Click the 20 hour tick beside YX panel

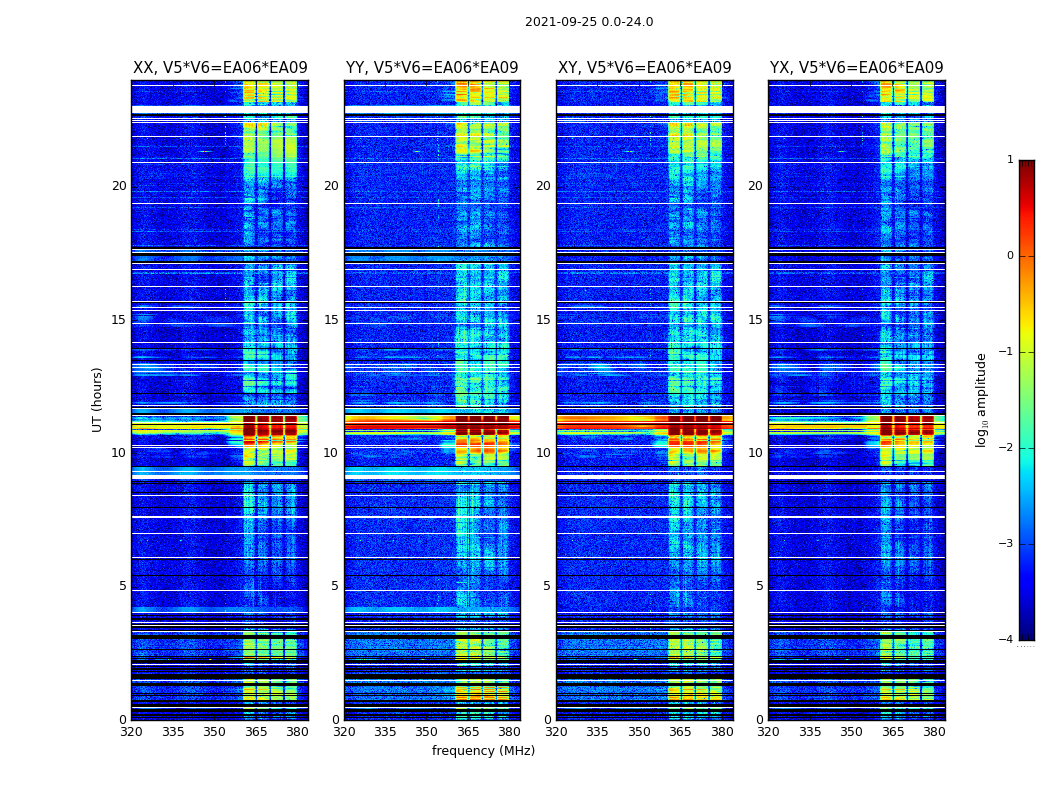[758, 186]
